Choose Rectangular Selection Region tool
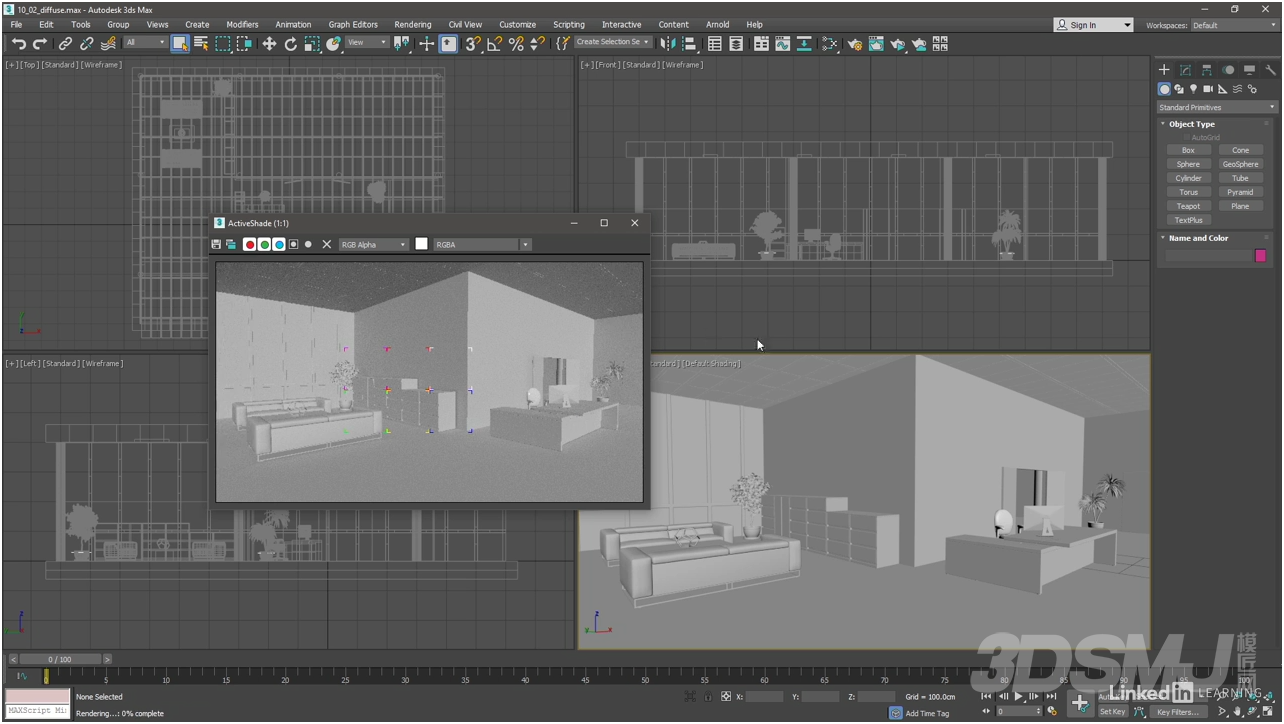The width and height of the screenshot is (1284, 724). point(223,44)
